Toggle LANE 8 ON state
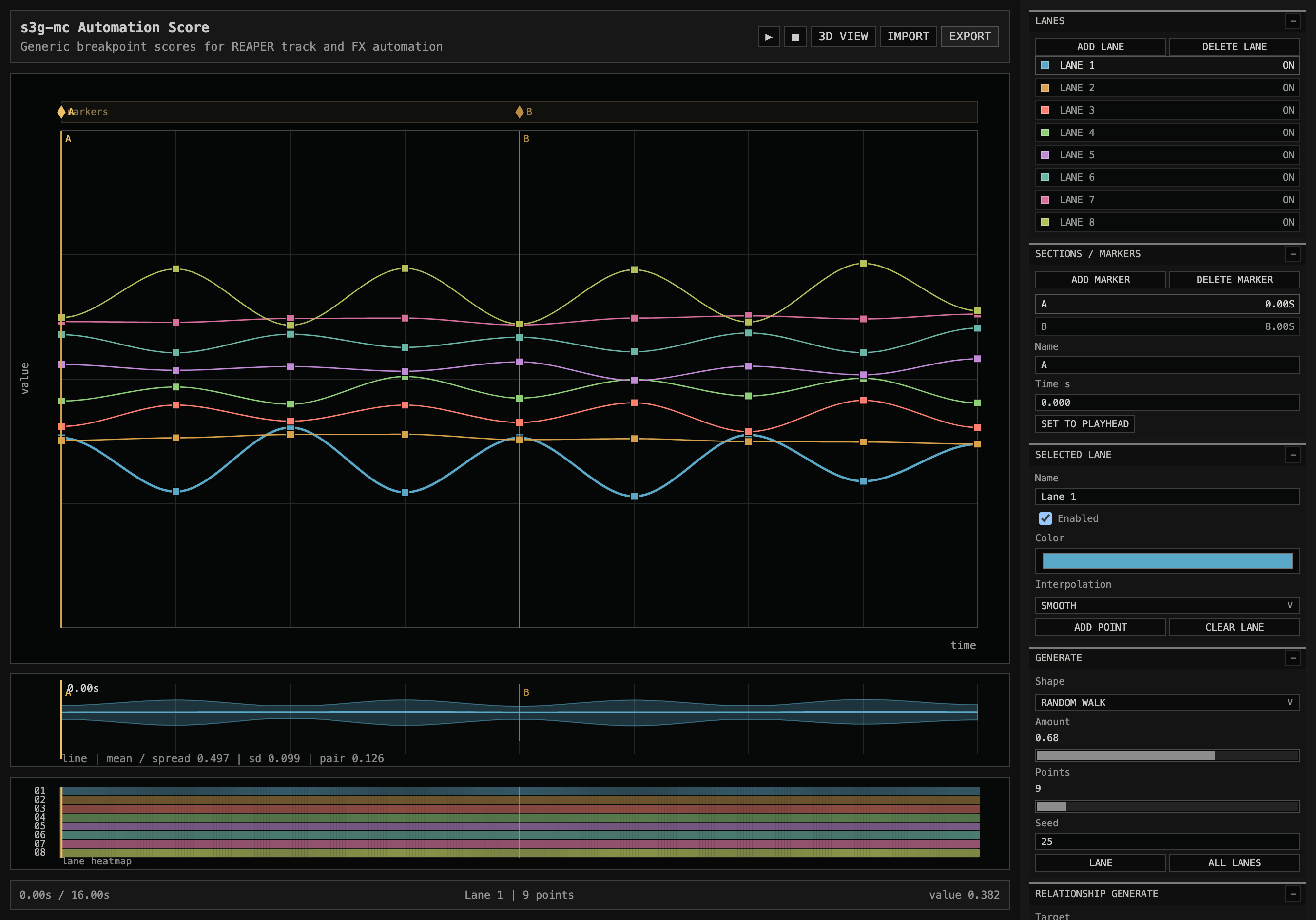The width and height of the screenshot is (1316, 920). click(x=1288, y=222)
